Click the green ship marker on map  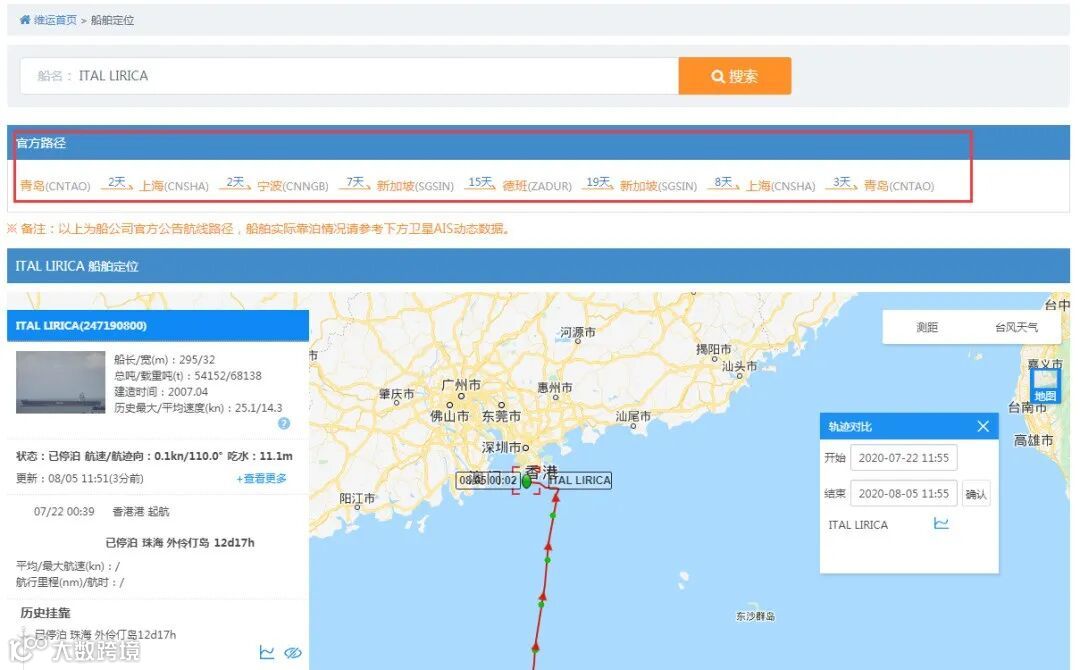(x=526, y=481)
